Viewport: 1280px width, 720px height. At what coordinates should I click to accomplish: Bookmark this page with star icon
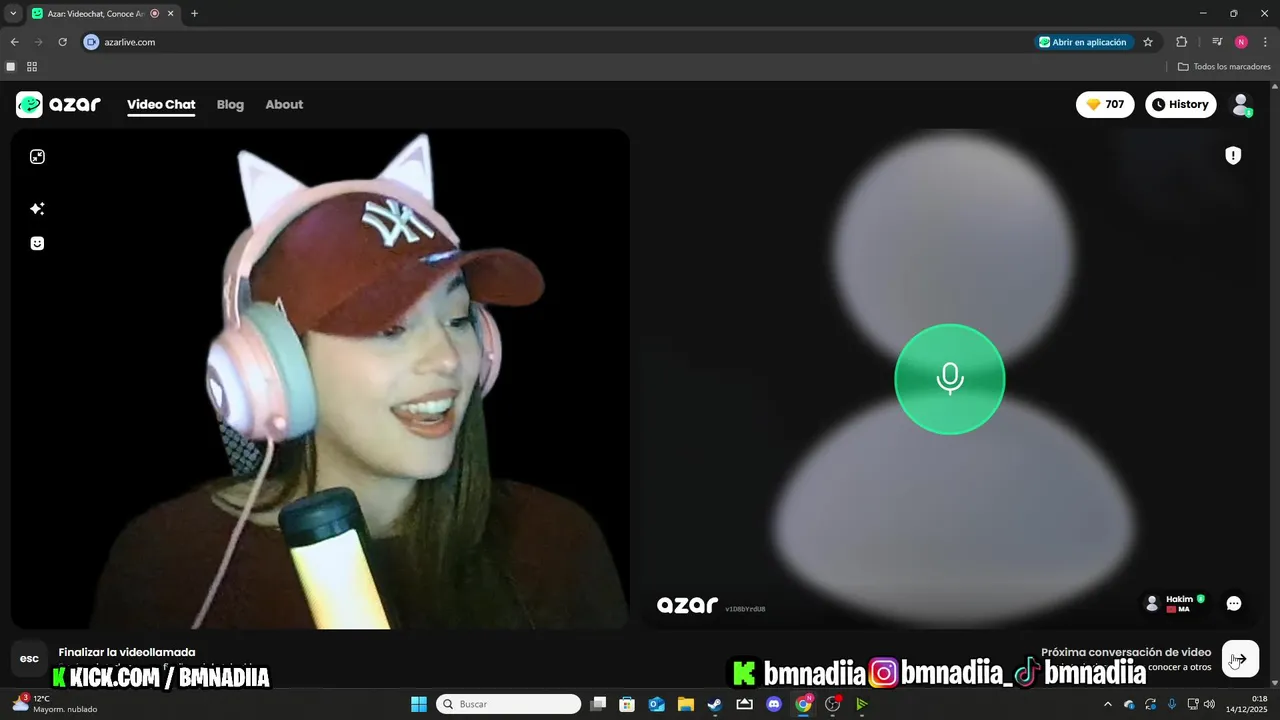pyautogui.click(x=1148, y=42)
